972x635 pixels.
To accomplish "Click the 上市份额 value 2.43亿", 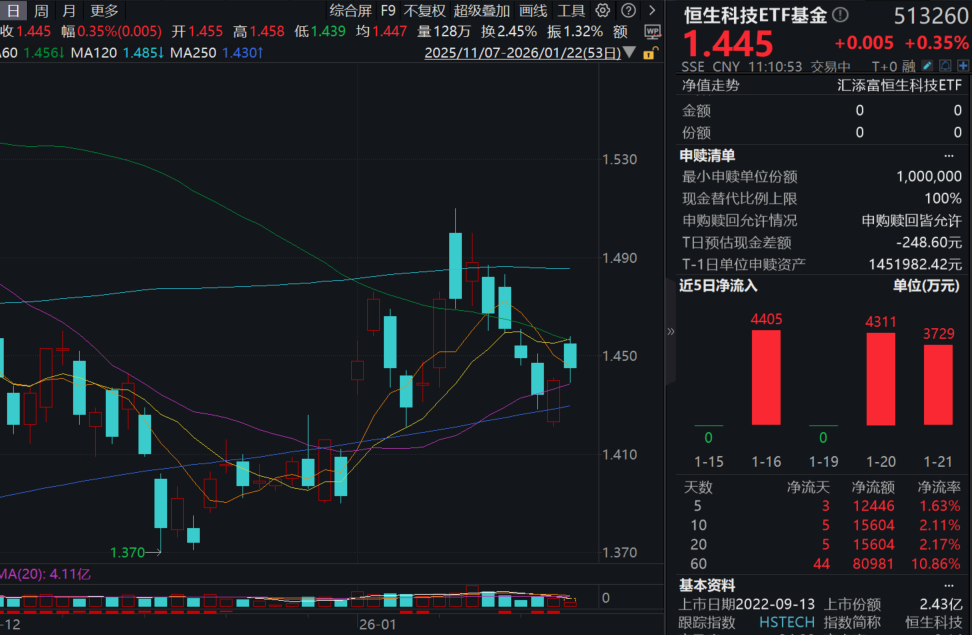I will (940, 604).
